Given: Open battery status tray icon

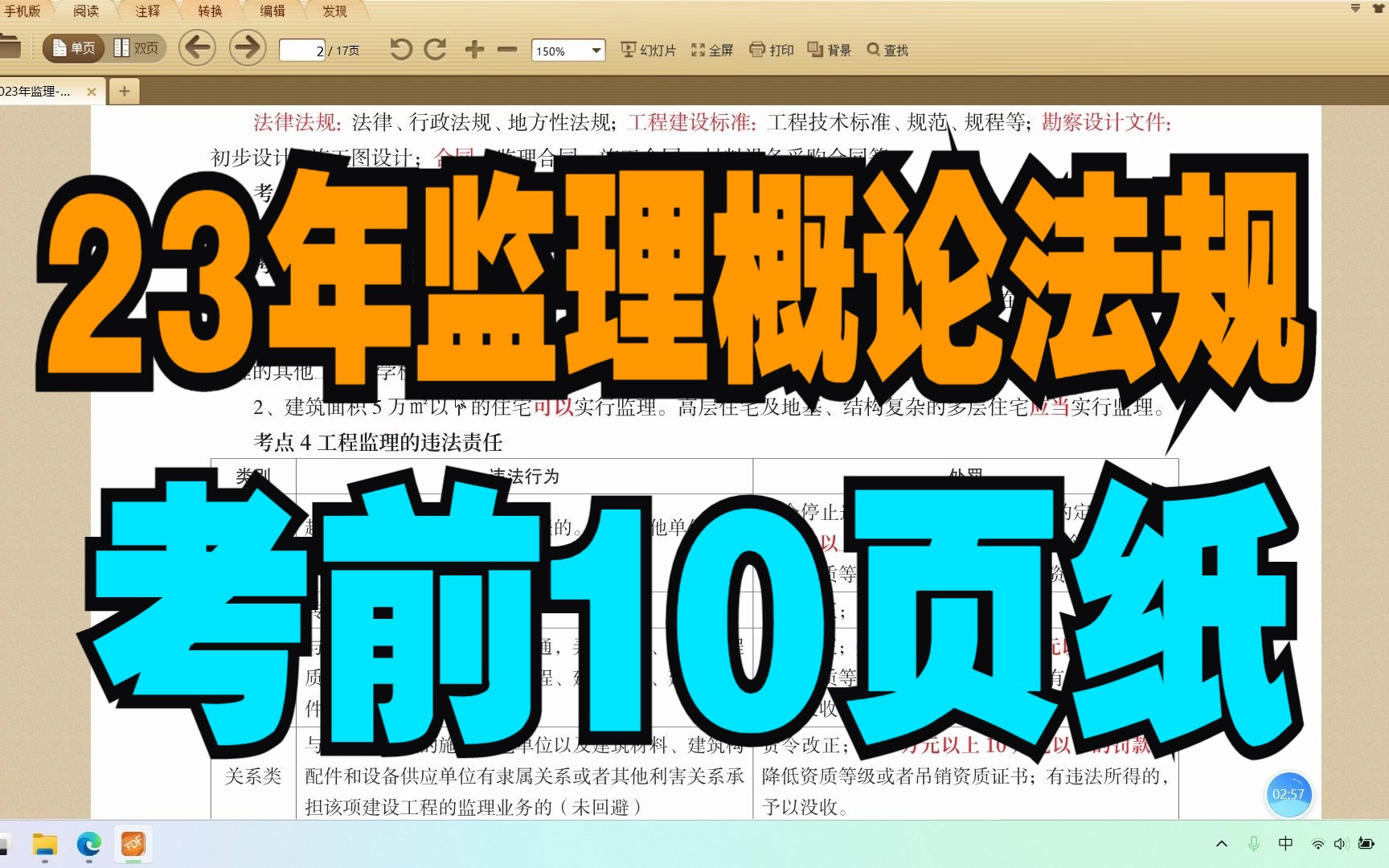Looking at the screenshot, I should point(1366,843).
